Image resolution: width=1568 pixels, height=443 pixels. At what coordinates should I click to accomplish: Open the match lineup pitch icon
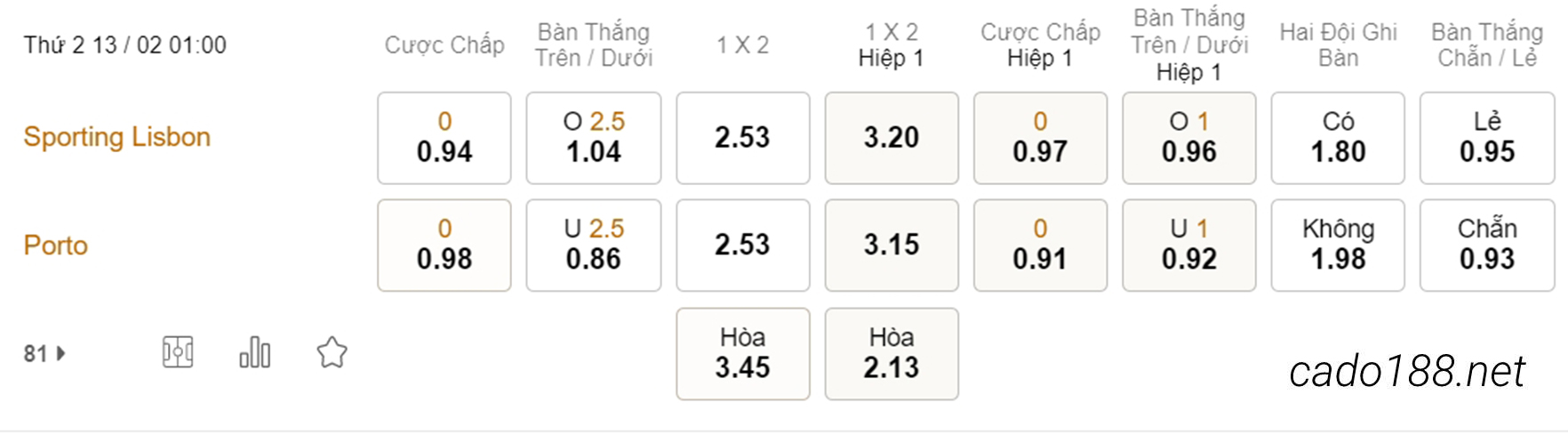coord(178,352)
